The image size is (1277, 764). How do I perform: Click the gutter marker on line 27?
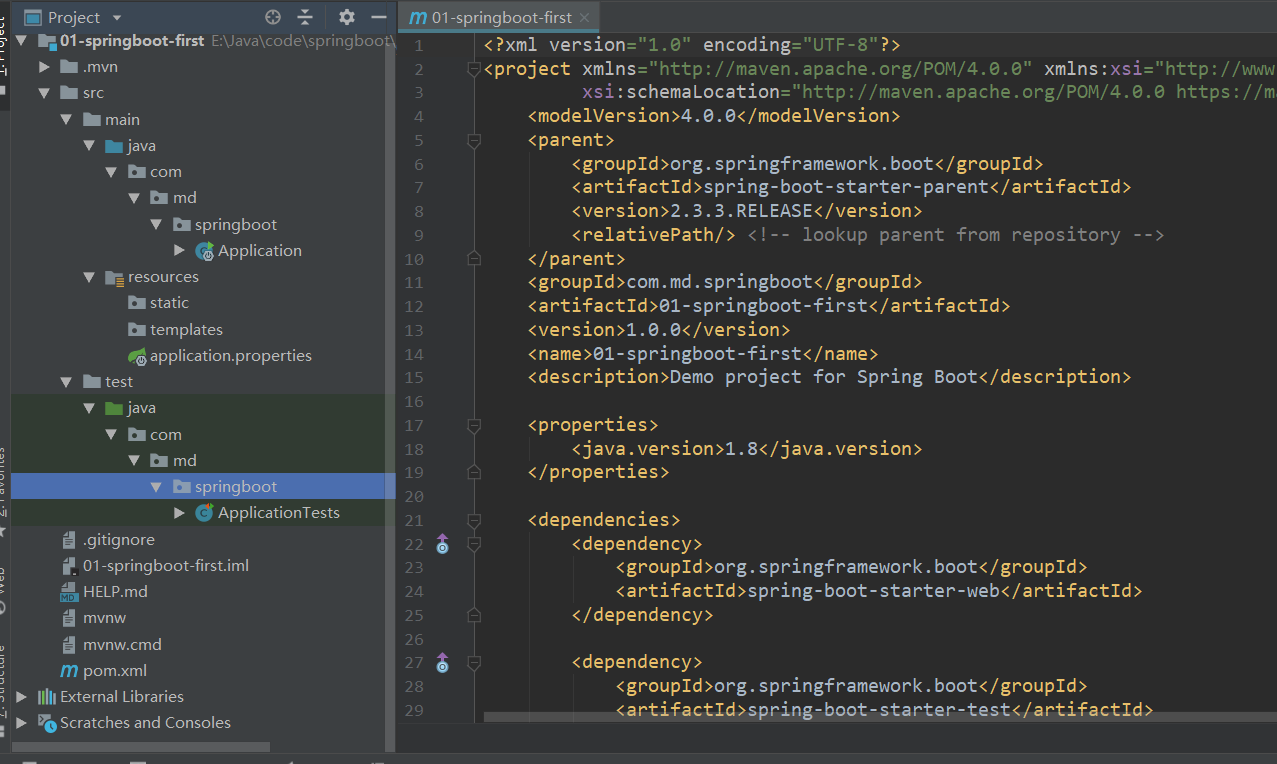click(x=443, y=662)
